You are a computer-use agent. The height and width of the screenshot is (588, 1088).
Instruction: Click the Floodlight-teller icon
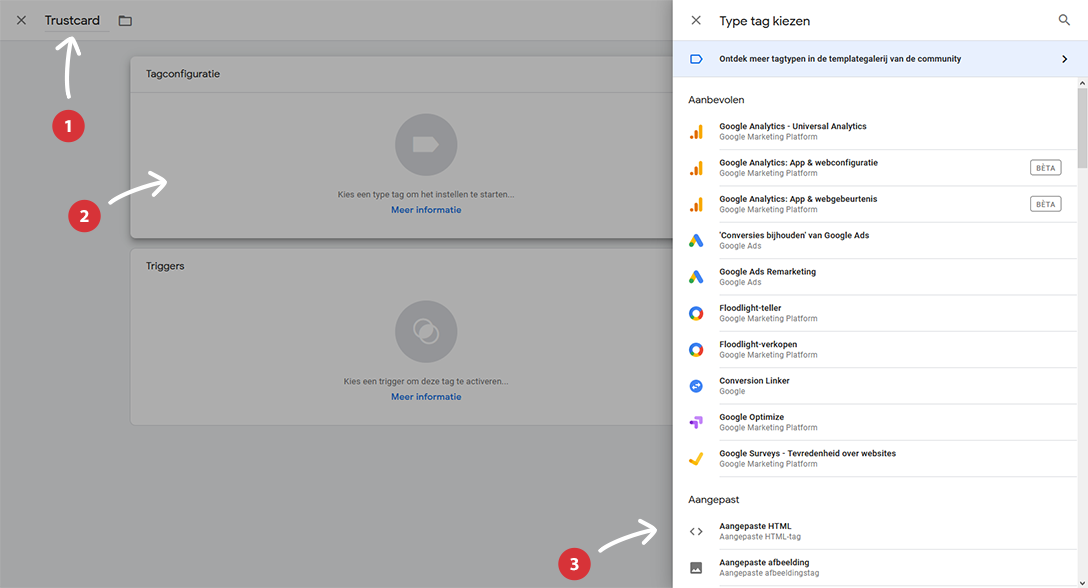coord(696,313)
